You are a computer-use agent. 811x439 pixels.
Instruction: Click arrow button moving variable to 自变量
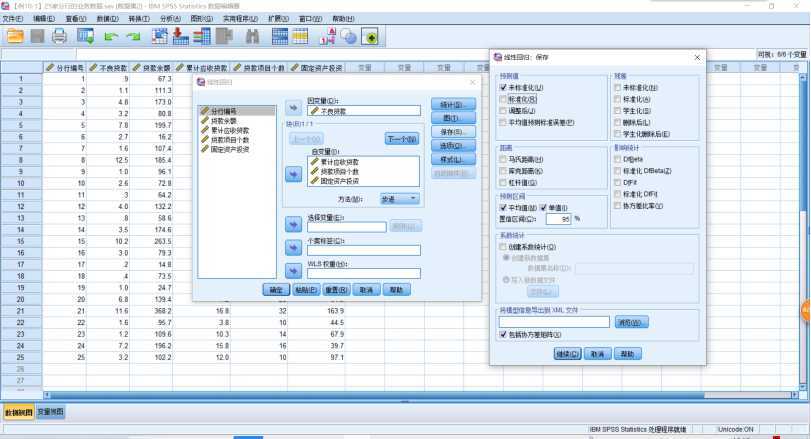pos(293,174)
